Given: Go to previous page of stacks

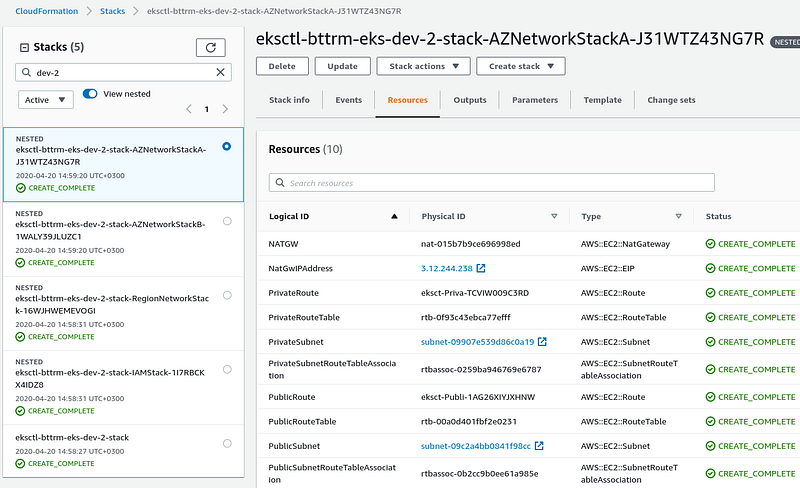Looking at the screenshot, I should (x=189, y=109).
